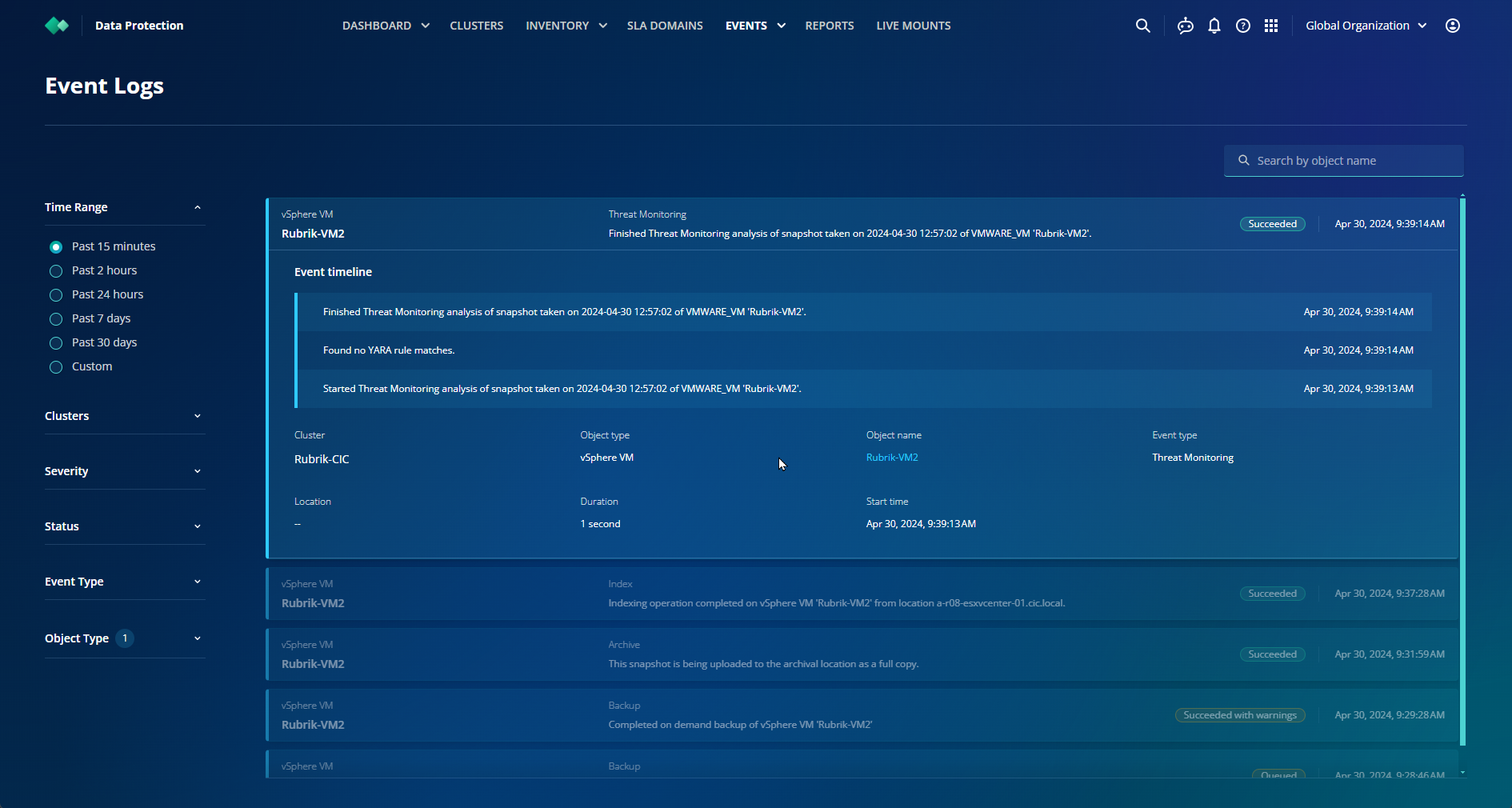Image resolution: width=1512 pixels, height=808 pixels.
Task: Open the global search magnifier icon
Action: tap(1142, 26)
